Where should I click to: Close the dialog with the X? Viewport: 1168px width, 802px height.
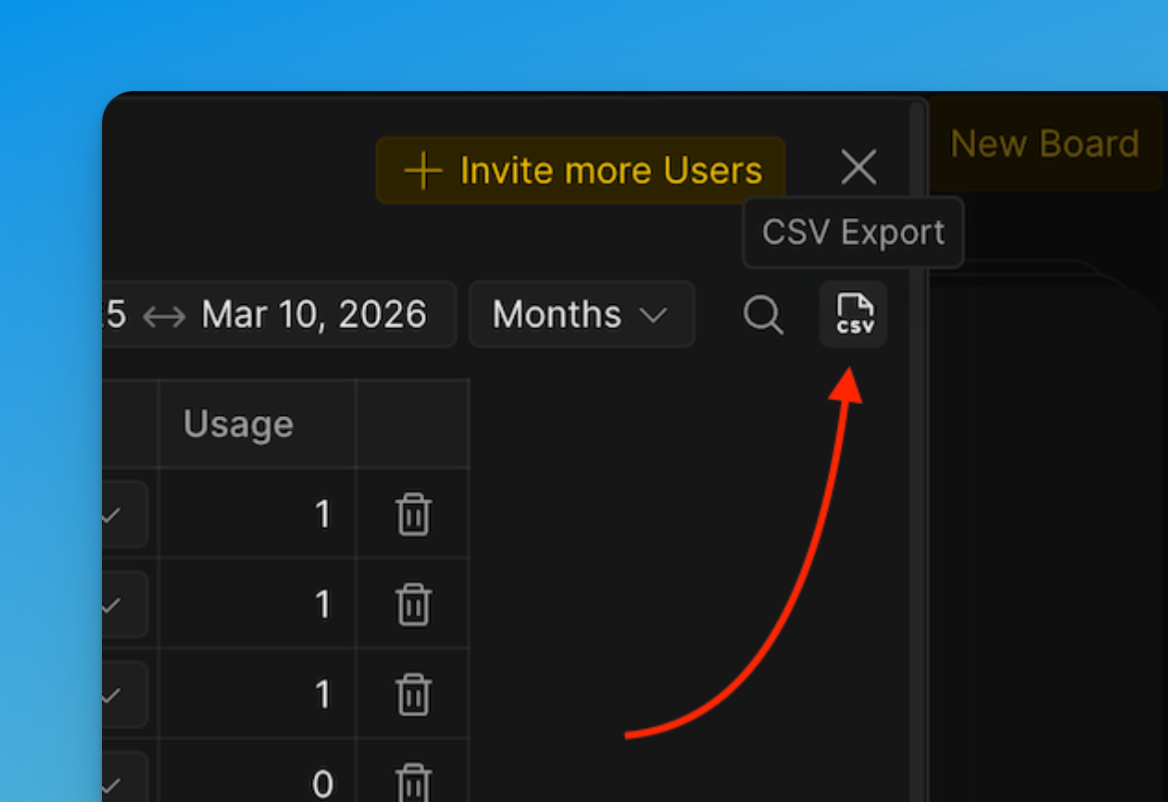pyautogui.click(x=858, y=167)
